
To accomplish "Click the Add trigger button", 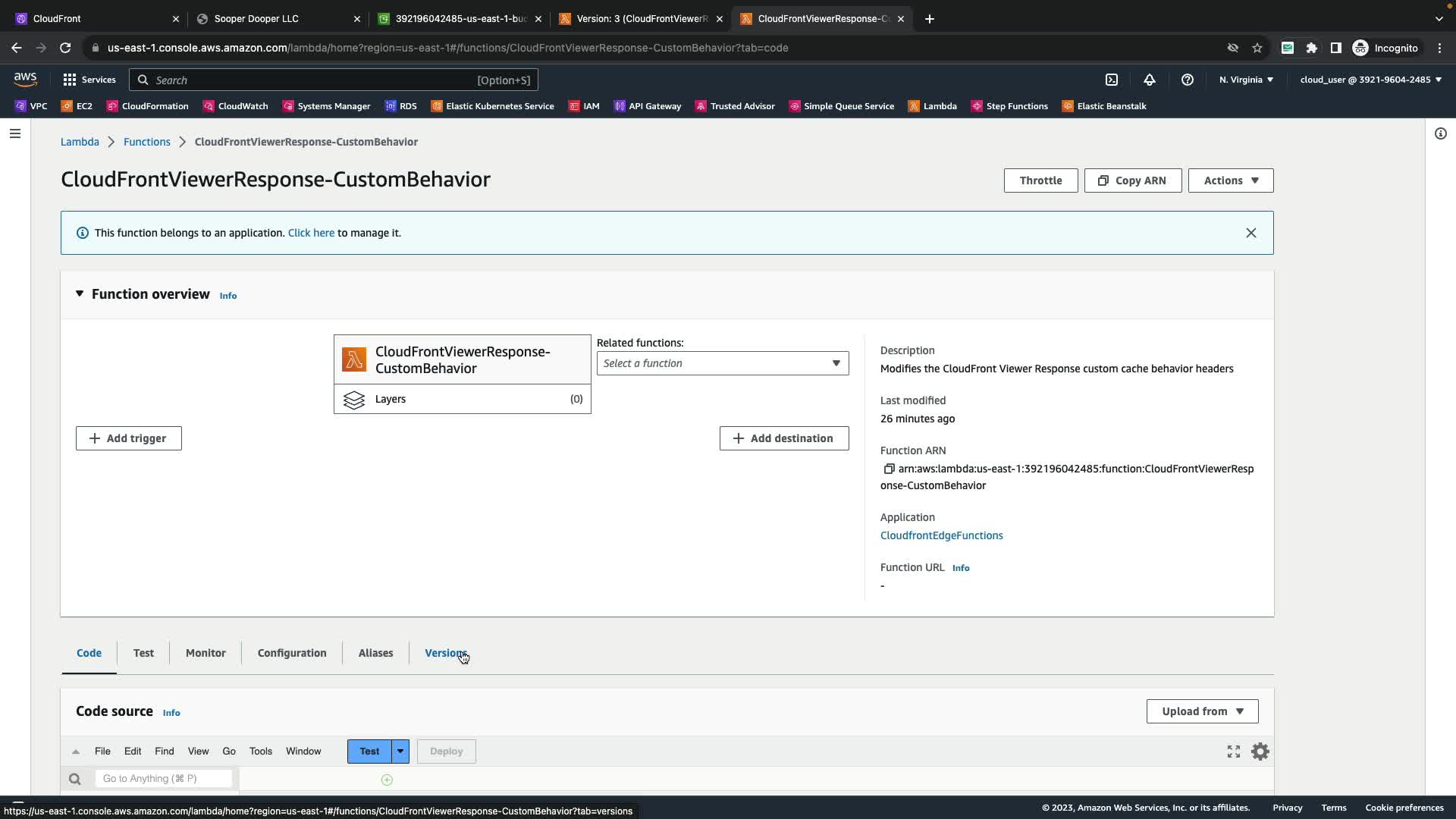I will 128,438.
